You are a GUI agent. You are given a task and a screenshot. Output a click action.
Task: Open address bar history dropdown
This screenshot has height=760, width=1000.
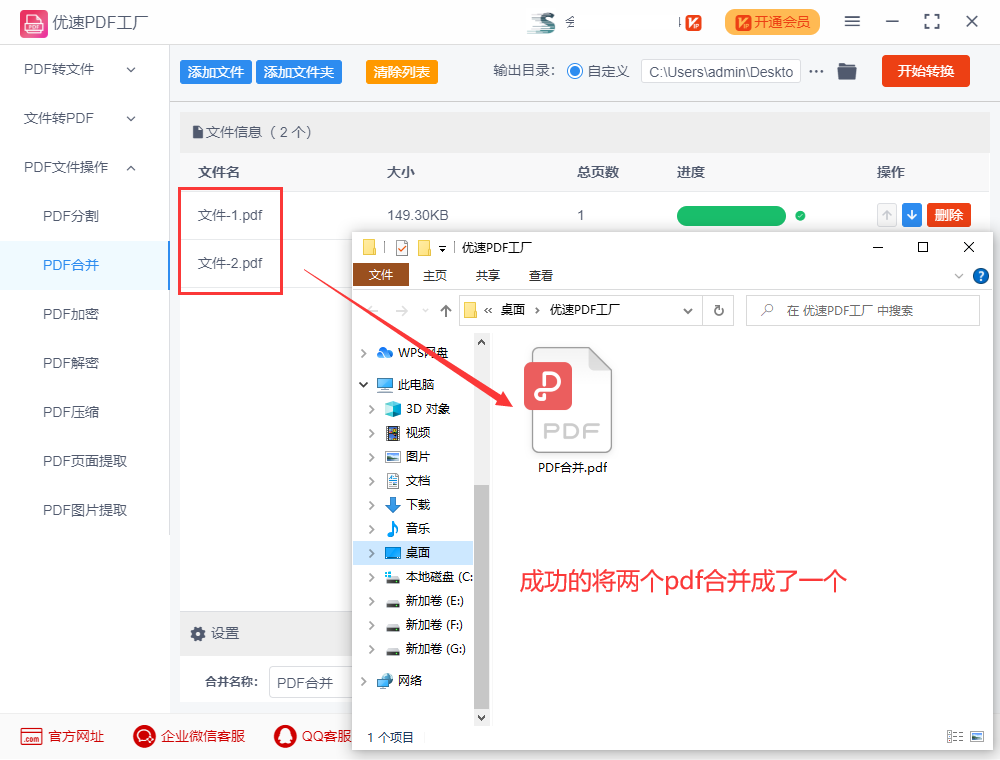(x=688, y=311)
